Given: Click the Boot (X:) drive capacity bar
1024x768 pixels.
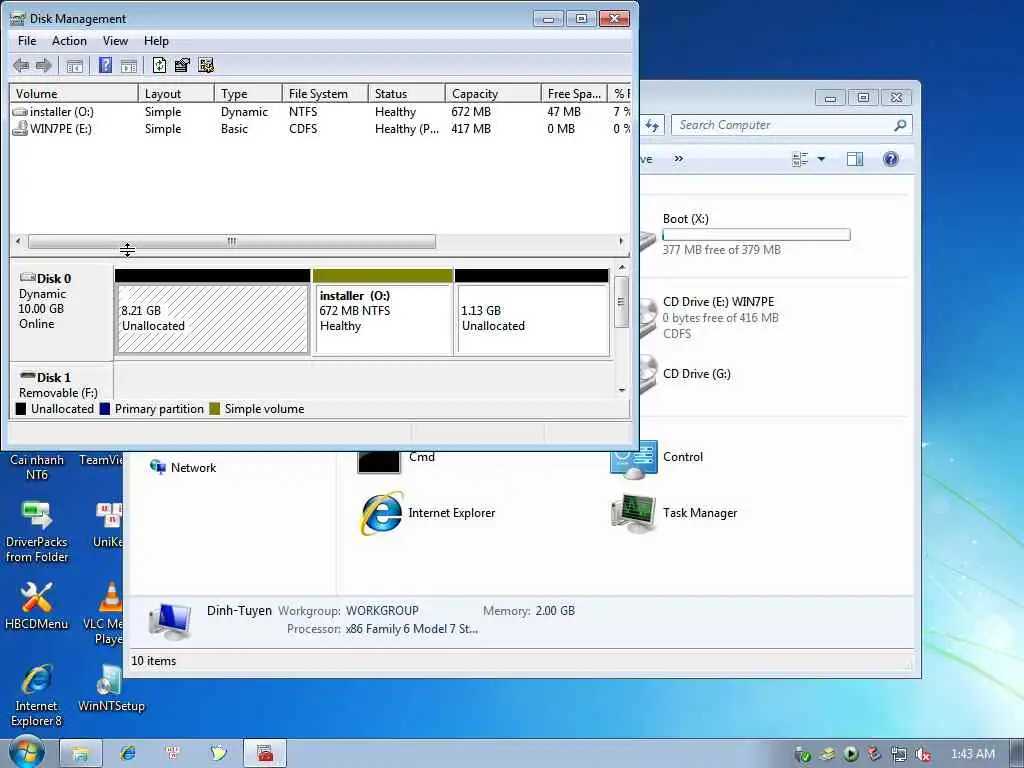Looking at the screenshot, I should 756,234.
